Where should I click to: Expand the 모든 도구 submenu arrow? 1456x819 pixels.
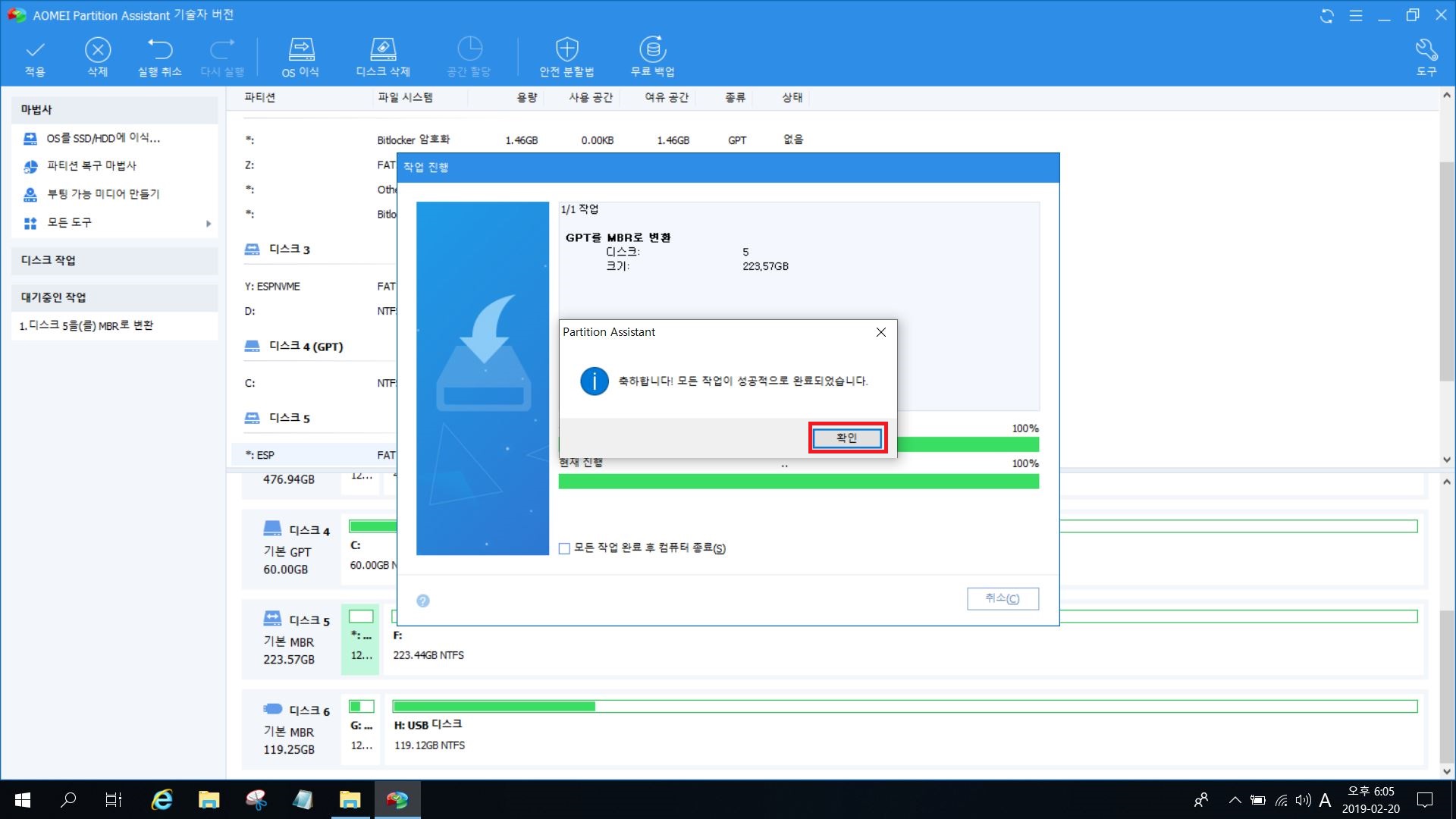208,223
